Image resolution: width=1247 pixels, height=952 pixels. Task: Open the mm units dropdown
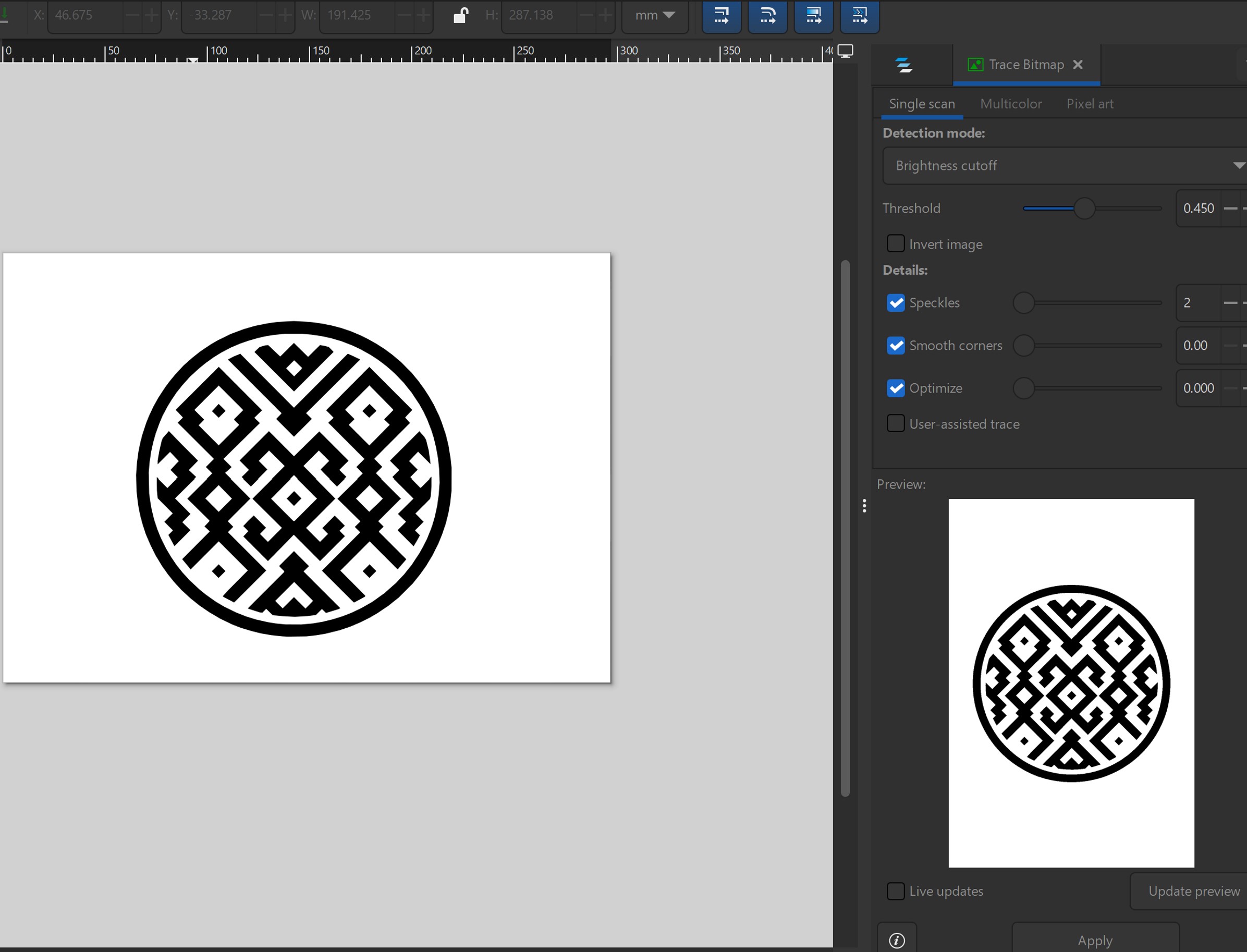(654, 15)
